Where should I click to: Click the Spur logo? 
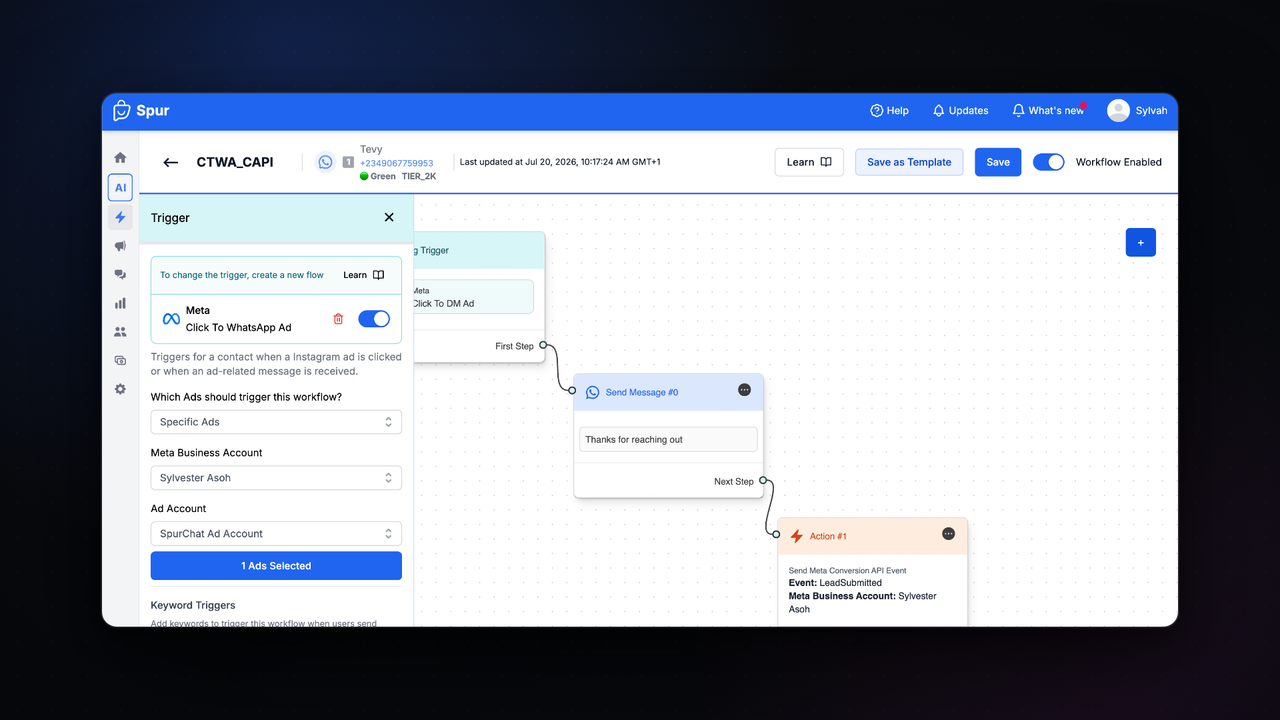pos(140,110)
